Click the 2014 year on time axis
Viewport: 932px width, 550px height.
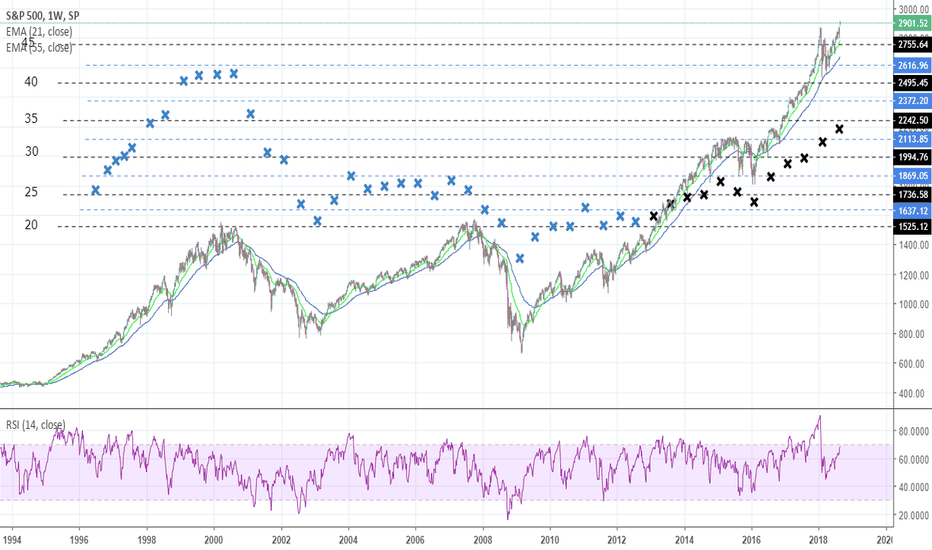(x=684, y=540)
